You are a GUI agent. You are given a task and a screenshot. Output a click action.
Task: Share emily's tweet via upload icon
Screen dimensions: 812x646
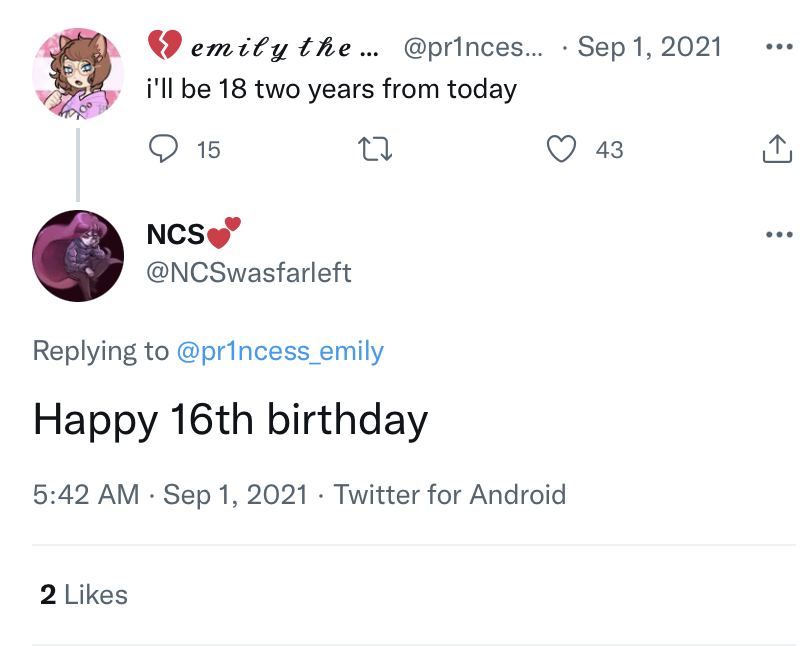[776, 150]
